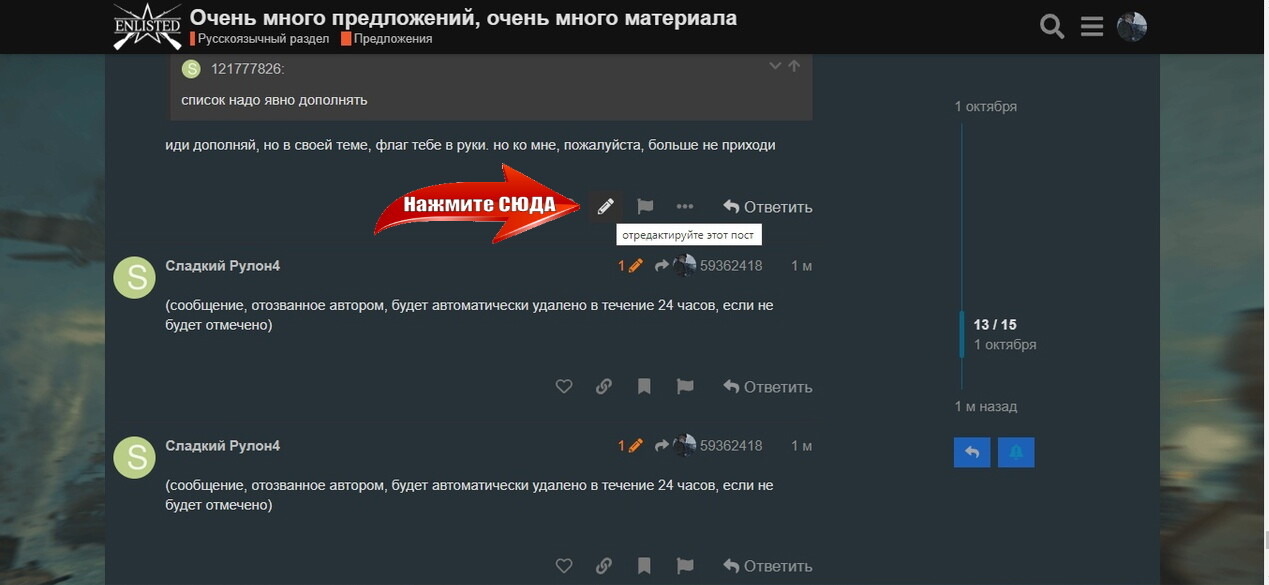Viewport: 1269px width, 585px height.
Task: Flag the top post with flag icon
Action: (645, 207)
